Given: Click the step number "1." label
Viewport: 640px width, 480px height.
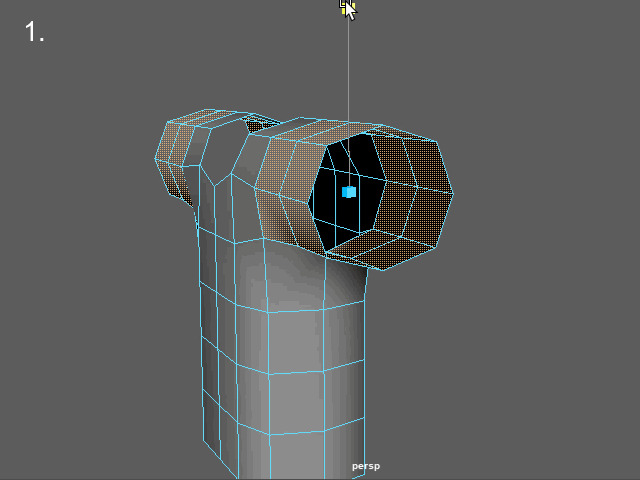Looking at the screenshot, I should pyautogui.click(x=35, y=32).
